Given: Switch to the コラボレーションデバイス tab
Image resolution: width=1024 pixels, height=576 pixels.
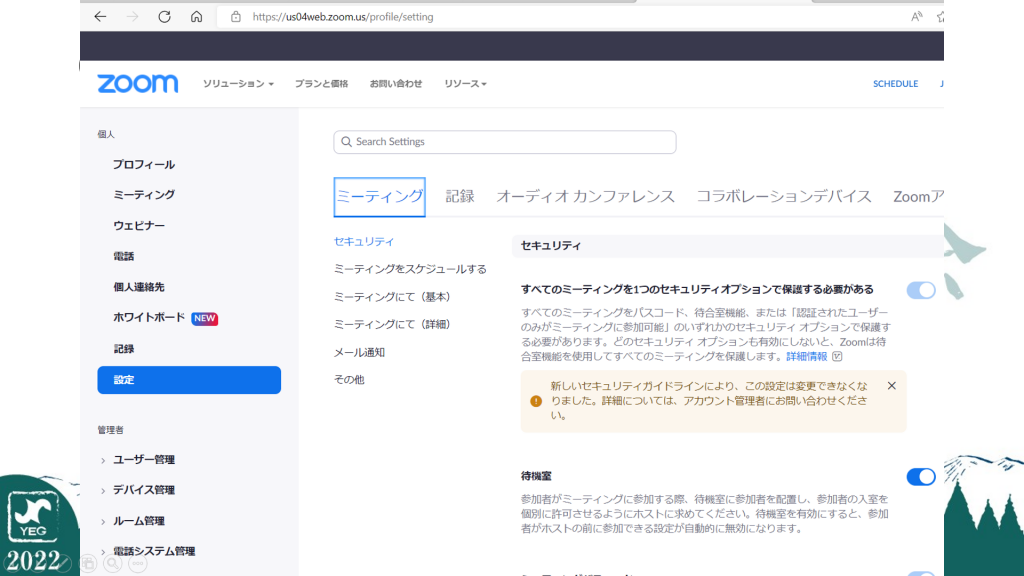Looking at the screenshot, I should (x=784, y=197).
